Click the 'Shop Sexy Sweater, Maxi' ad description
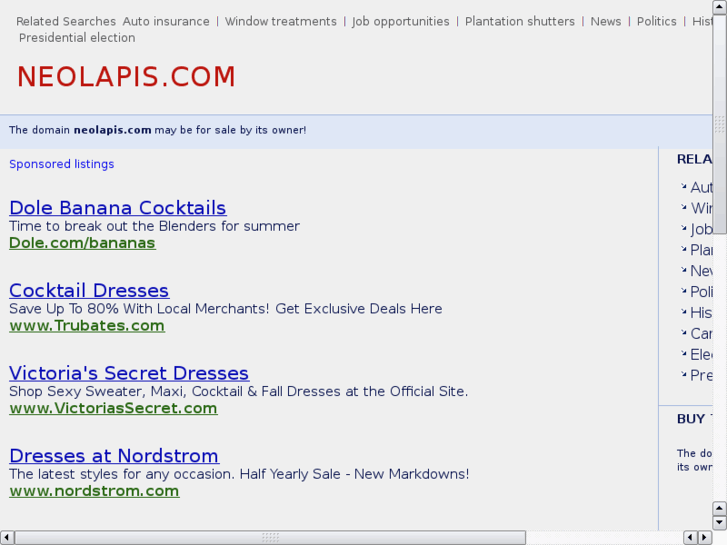 [239, 391]
